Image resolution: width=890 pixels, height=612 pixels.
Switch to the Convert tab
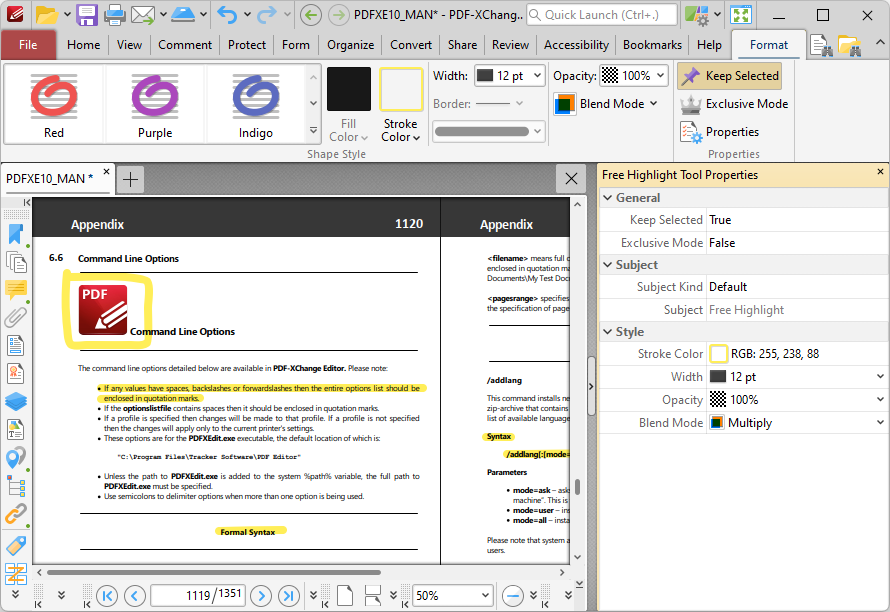click(410, 45)
